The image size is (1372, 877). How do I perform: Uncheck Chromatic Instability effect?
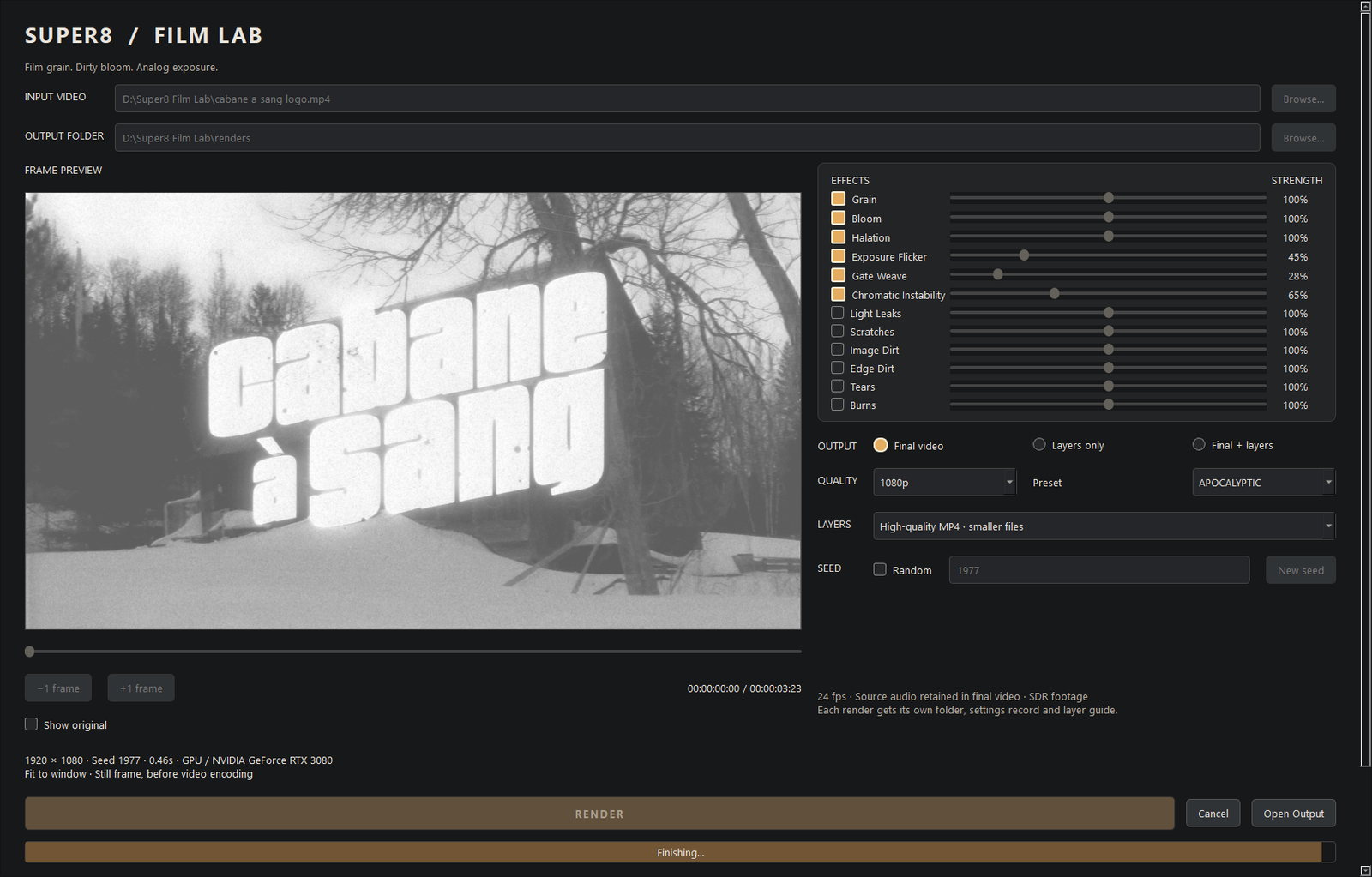(x=838, y=294)
